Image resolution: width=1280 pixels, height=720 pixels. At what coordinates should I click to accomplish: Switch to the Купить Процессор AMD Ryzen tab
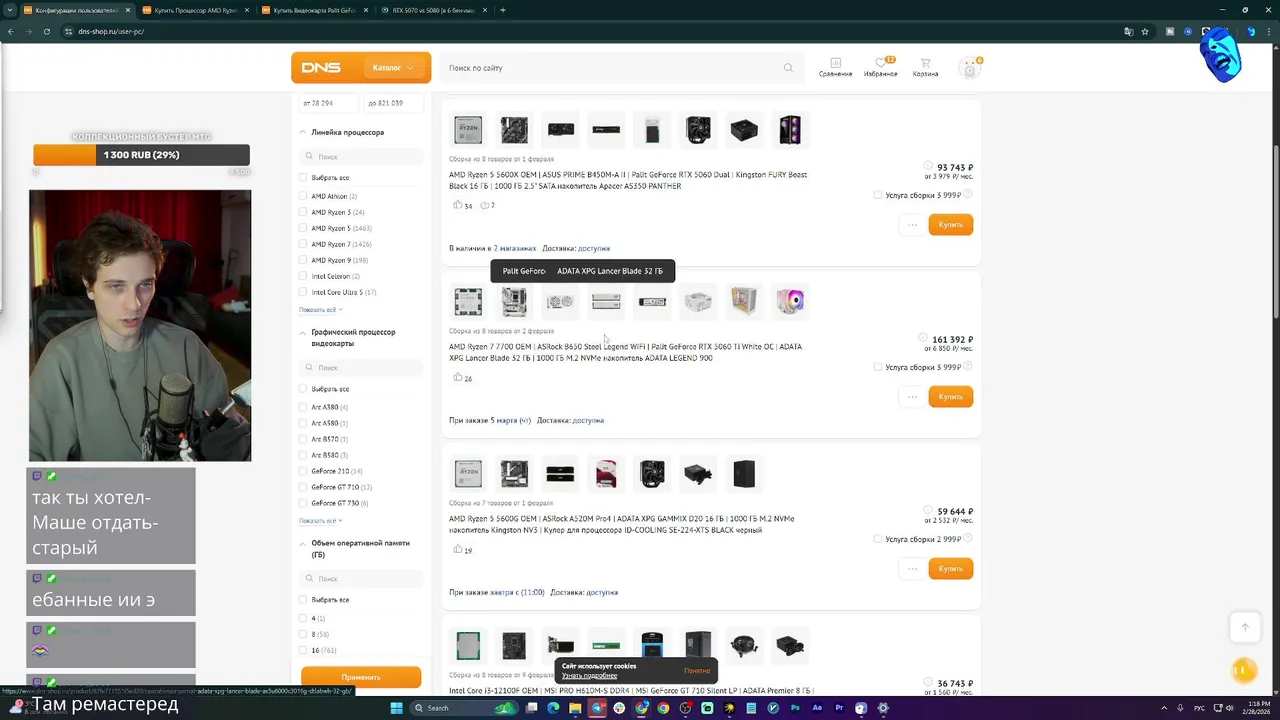tap(196, 10)
